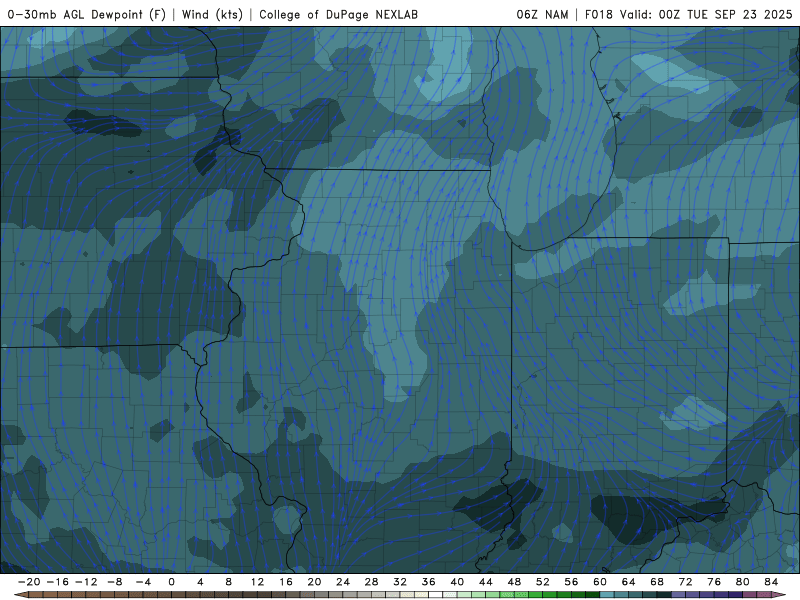Click the 12 legend value
The height and width of the screenshot is (600, 800).
(x=257, y=582)
